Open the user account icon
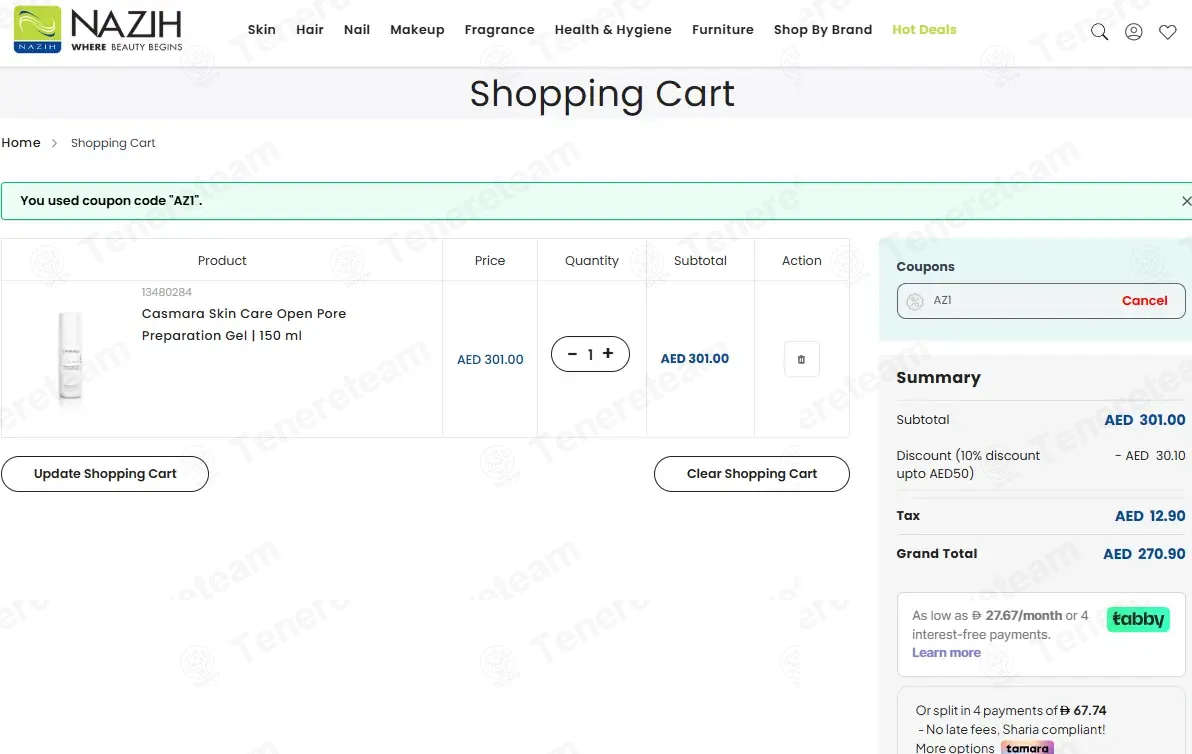Screen dimensions: 1192x754 tap(1133, 31)
